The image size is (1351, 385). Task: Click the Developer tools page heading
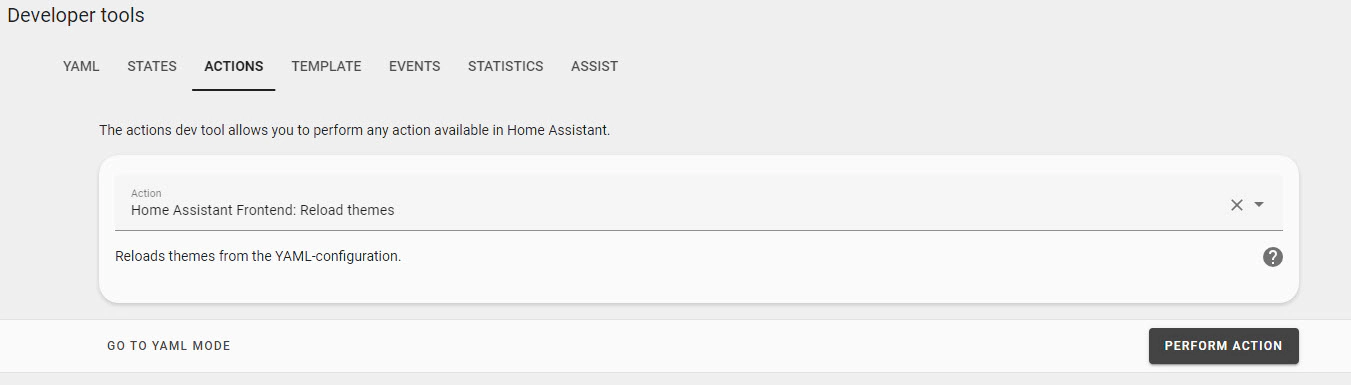coord(76,16)
